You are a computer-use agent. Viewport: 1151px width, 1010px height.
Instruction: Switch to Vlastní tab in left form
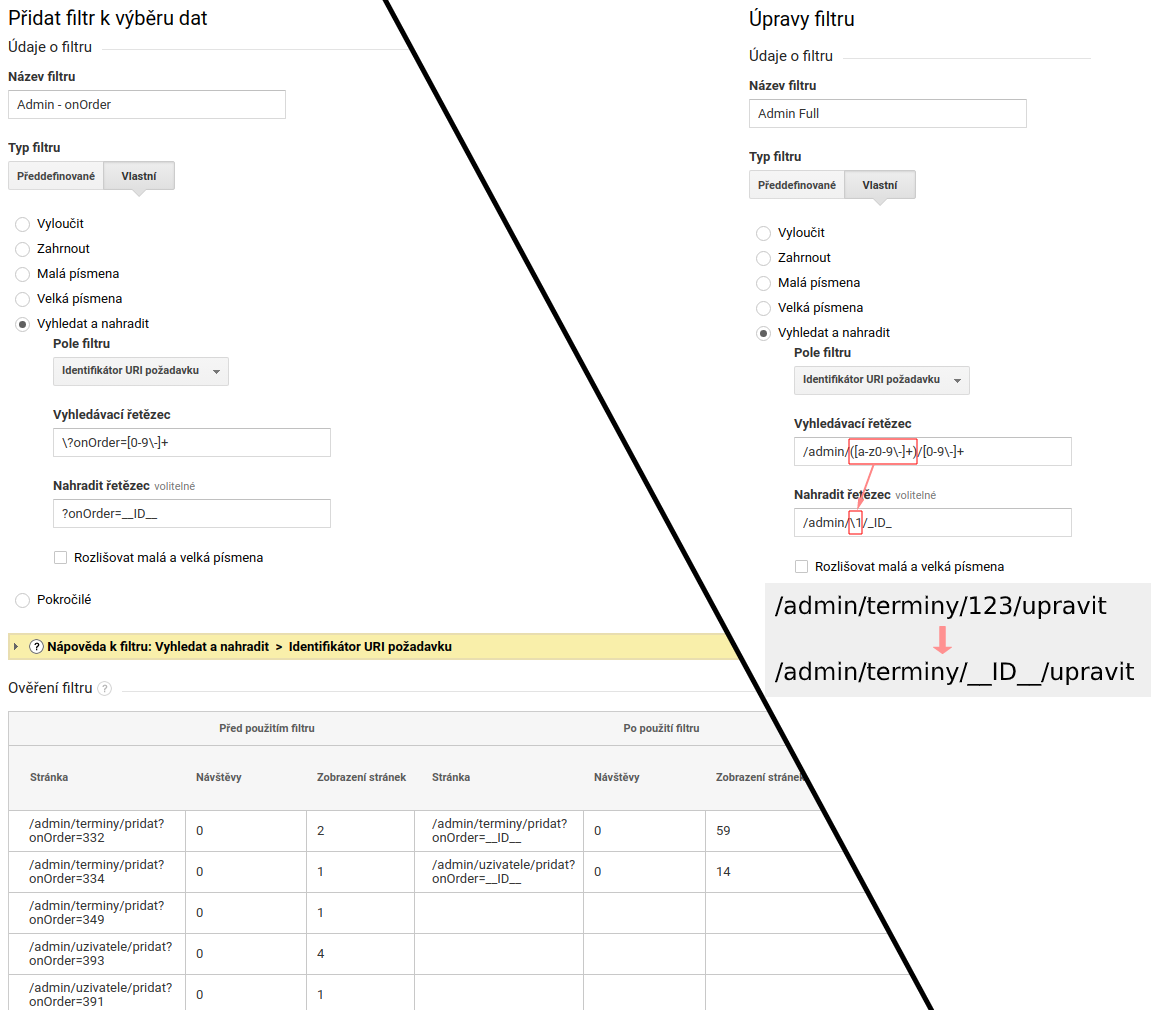139,176
